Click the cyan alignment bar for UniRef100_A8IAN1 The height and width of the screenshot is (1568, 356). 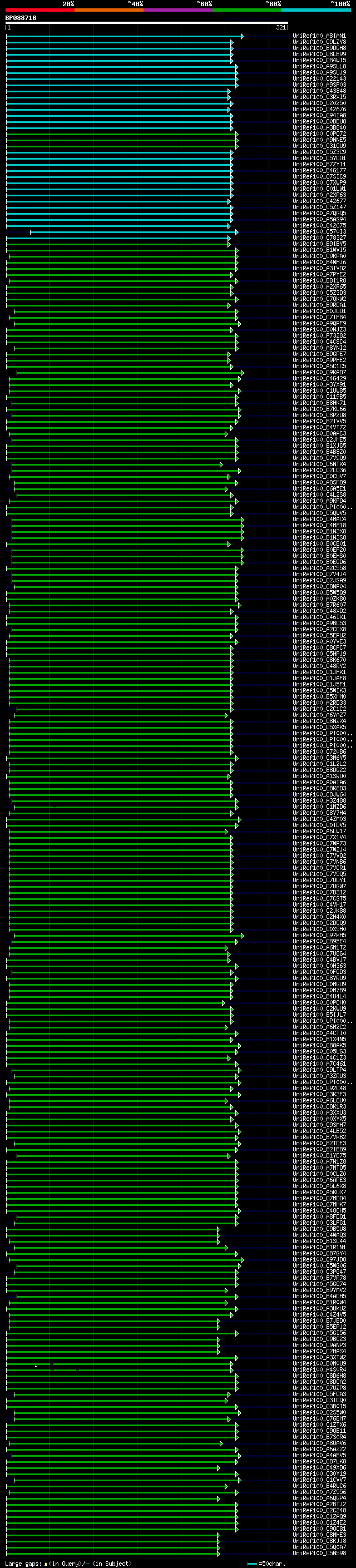pos(125,37)
